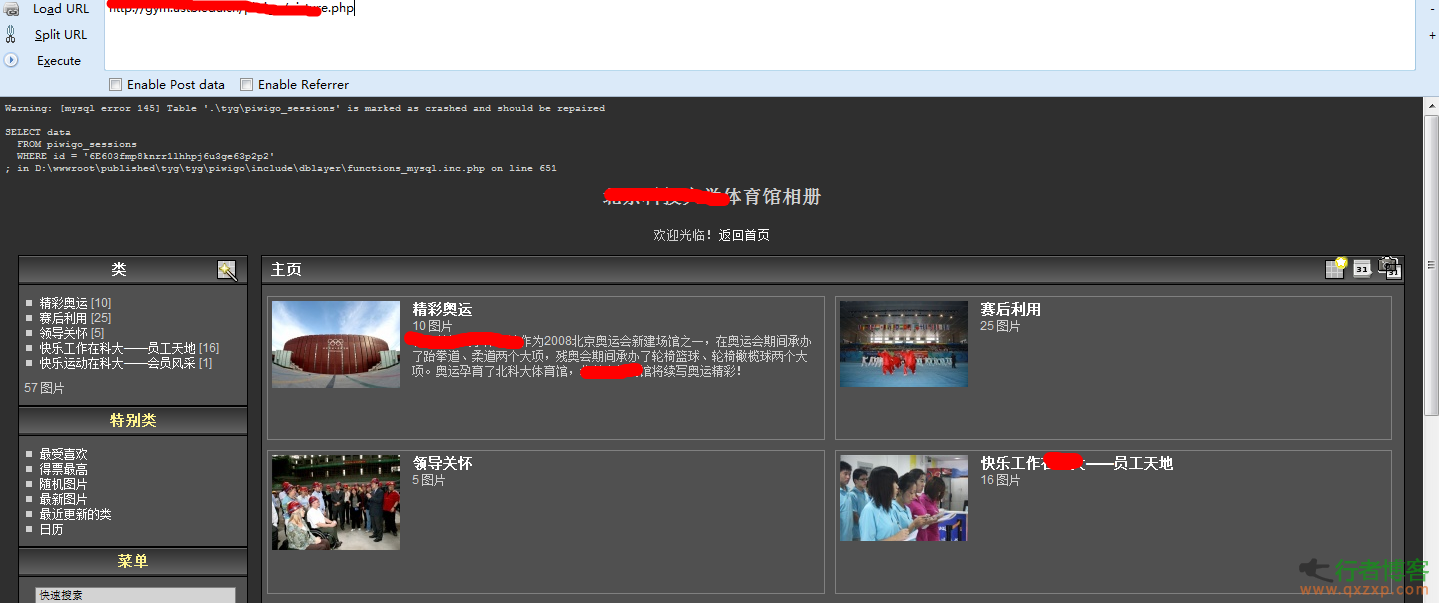Open 精彩奥运 album title in main panel

(x=442, y=310)
